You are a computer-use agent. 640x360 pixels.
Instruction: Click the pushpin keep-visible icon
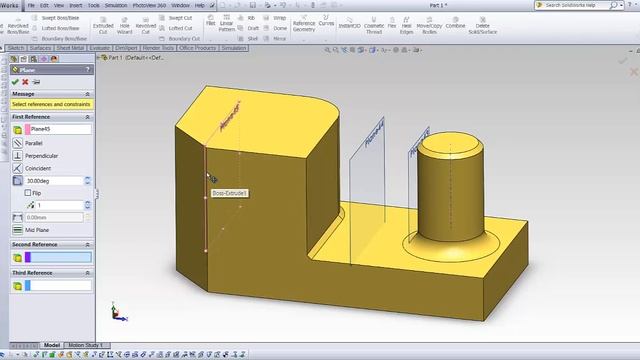36,82
